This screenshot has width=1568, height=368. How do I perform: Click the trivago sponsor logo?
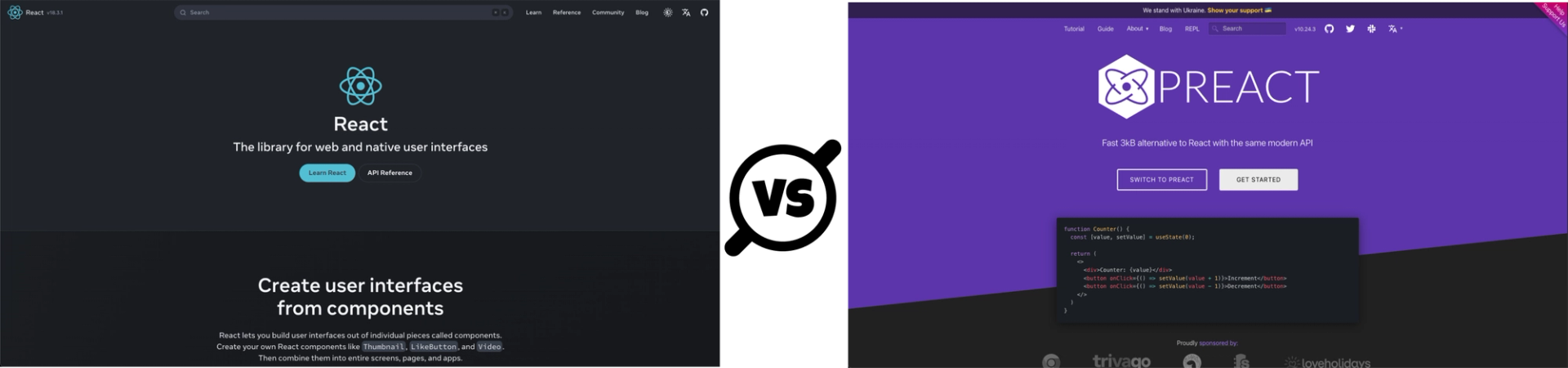1121,361
